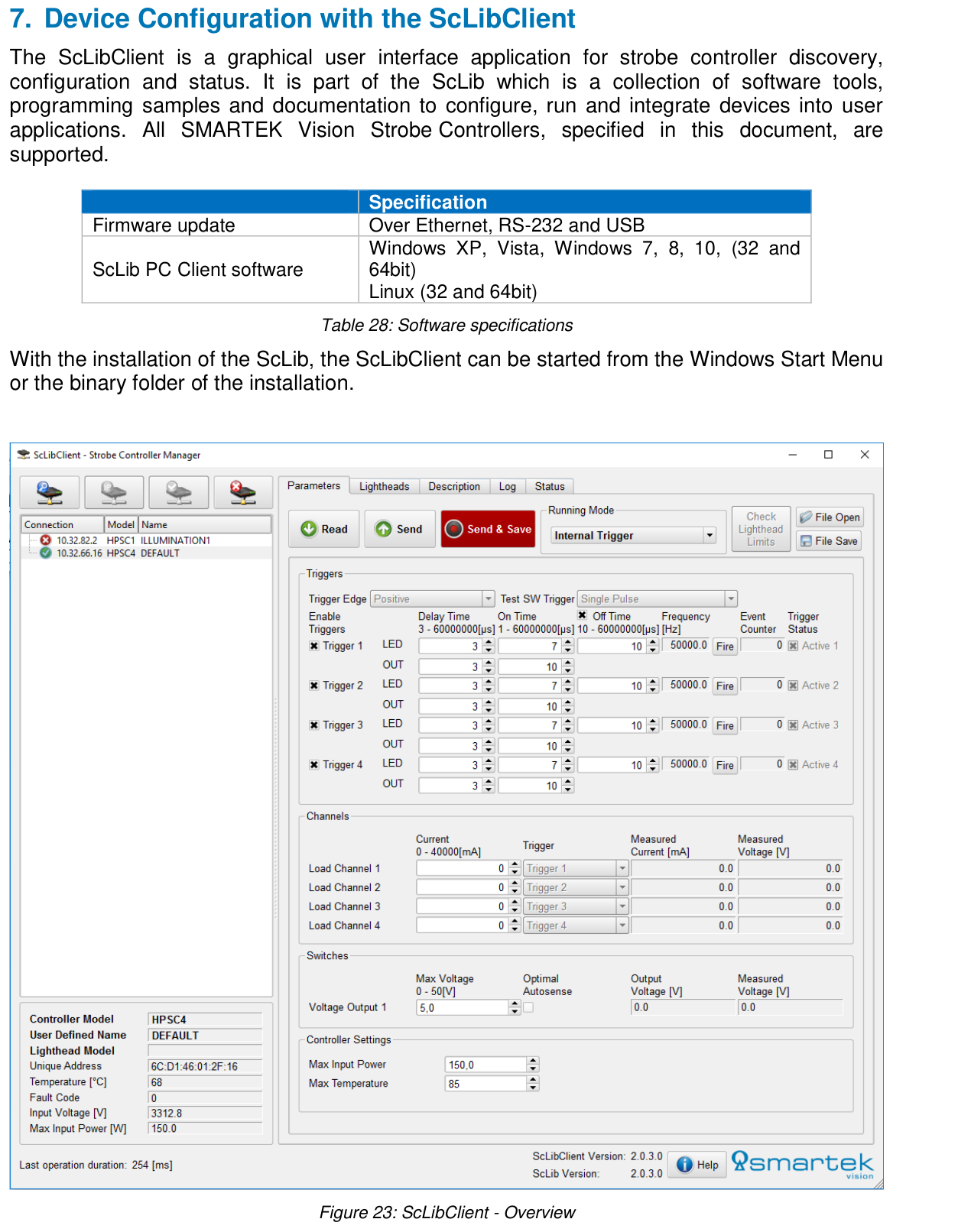Enable the Optimal Autosense checkbox

528,1007
